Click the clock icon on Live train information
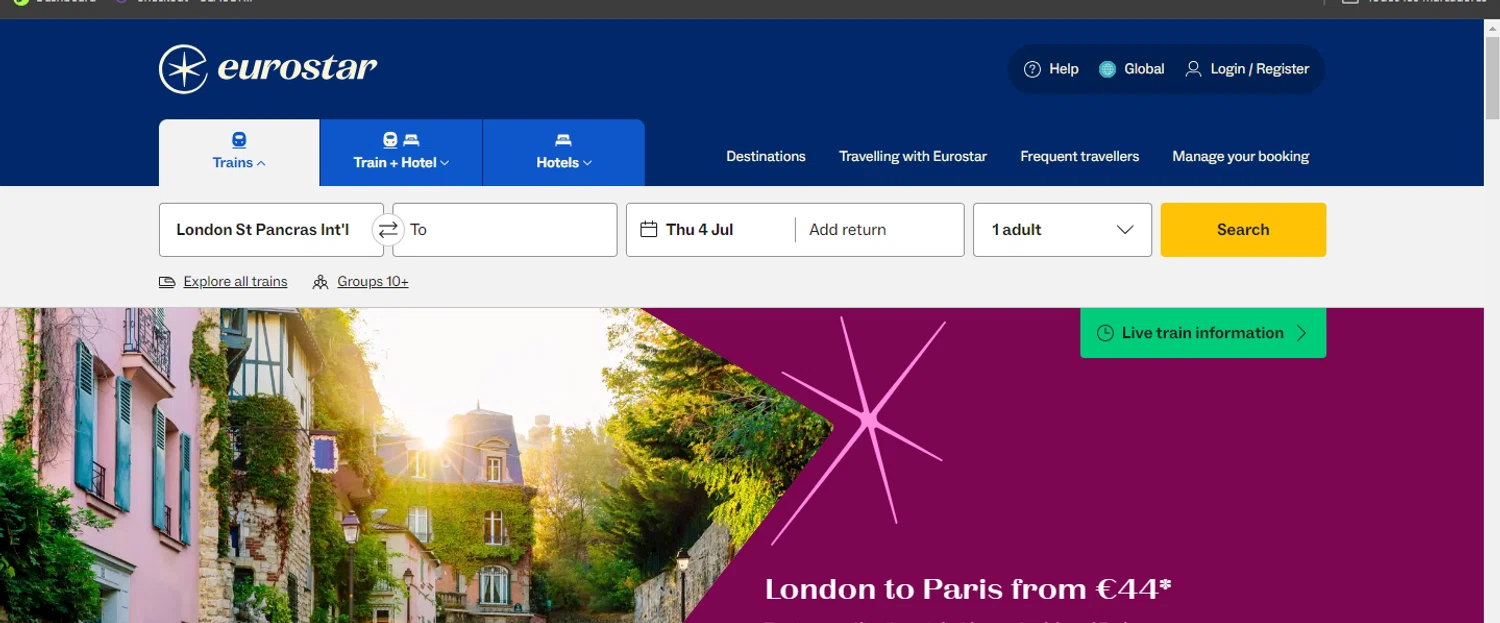 (x=1105, y=333)
